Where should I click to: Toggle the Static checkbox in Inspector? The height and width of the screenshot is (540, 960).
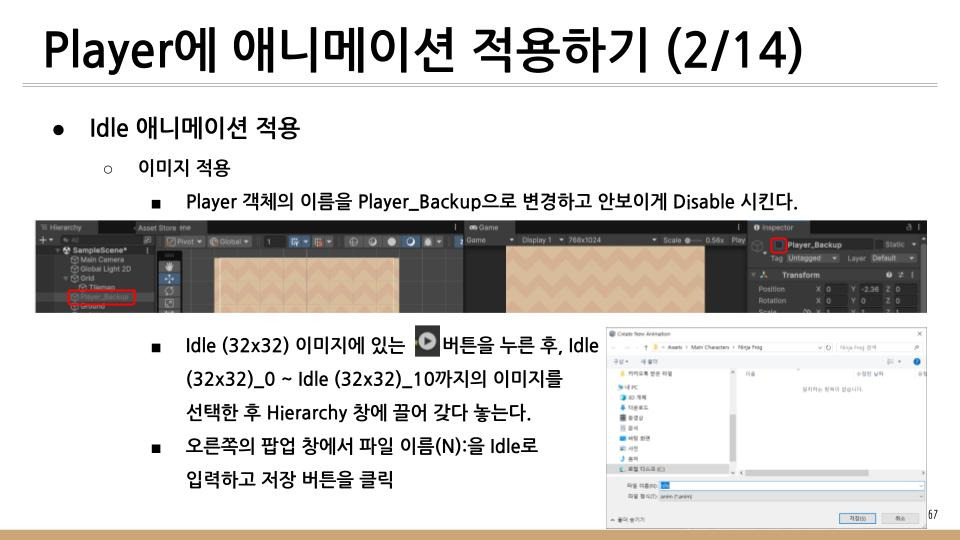point(879,244)
